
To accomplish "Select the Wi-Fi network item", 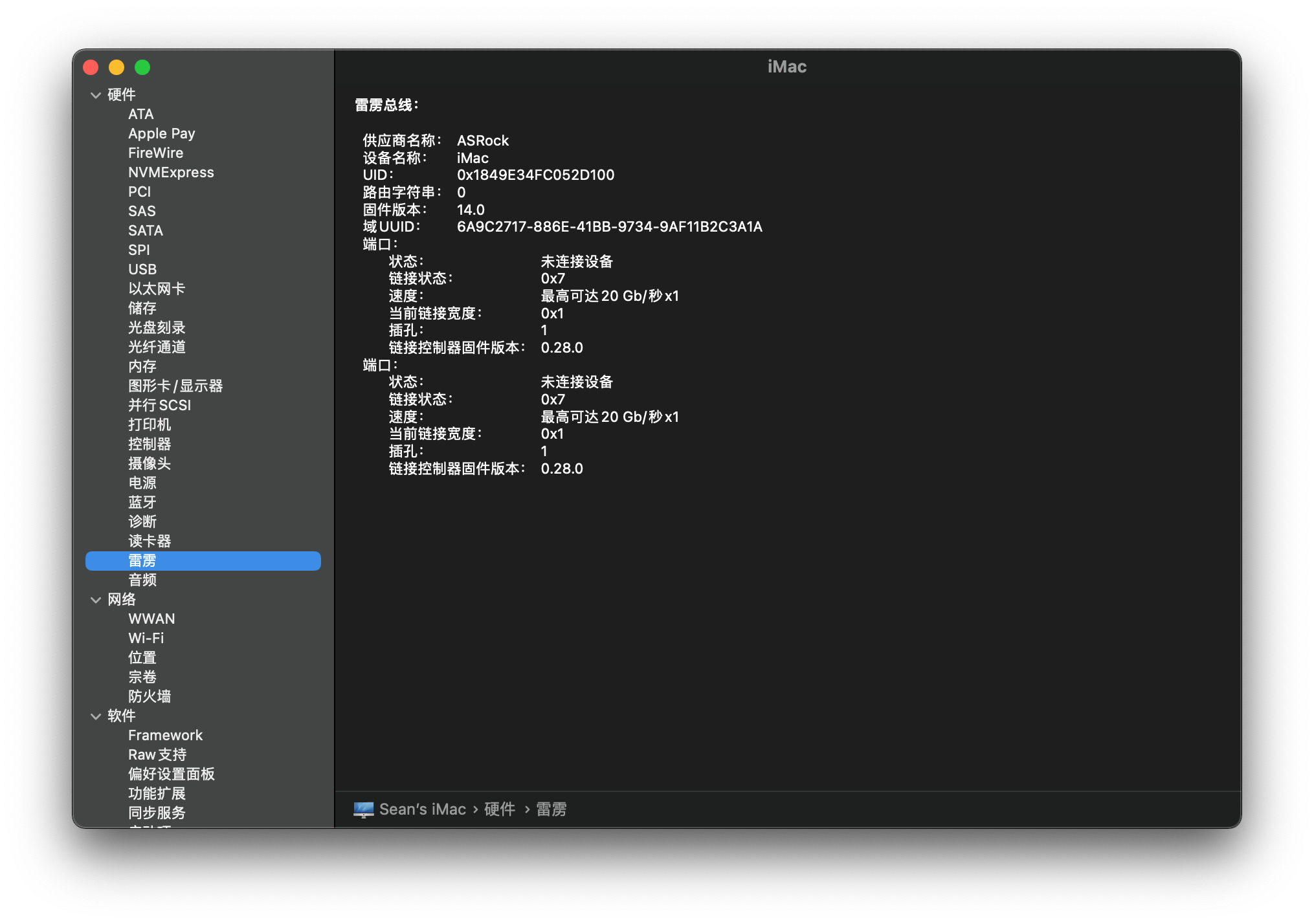I will pos(146,638).
